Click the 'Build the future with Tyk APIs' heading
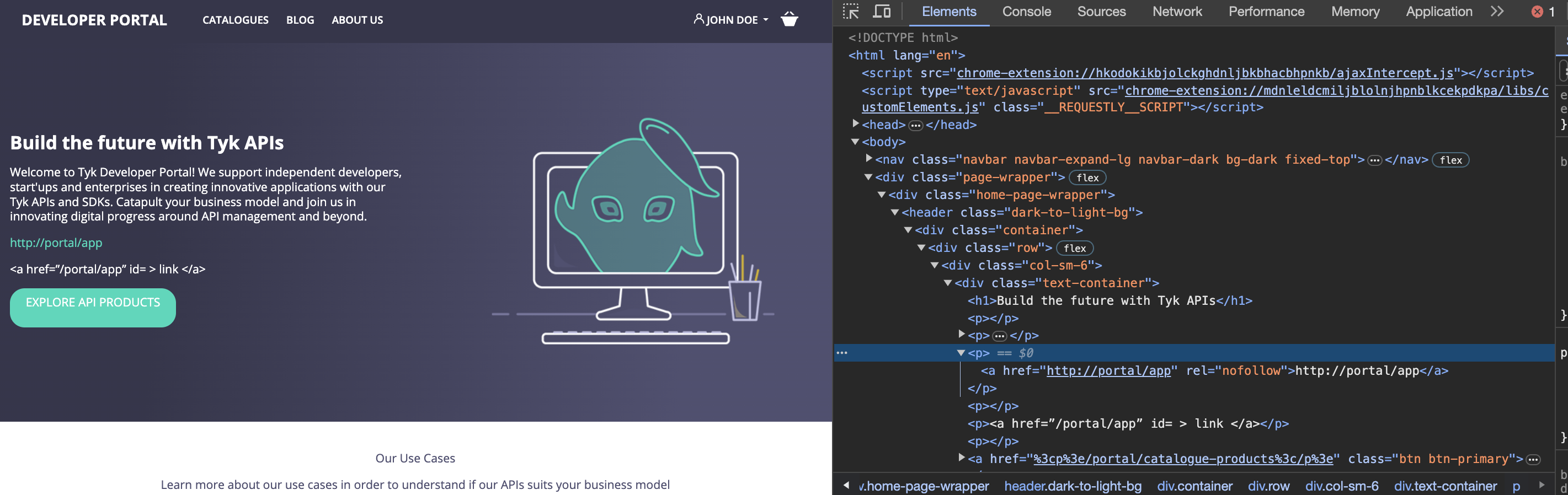The width and height of the screenshot is (1568, 495). pos(147,142)
